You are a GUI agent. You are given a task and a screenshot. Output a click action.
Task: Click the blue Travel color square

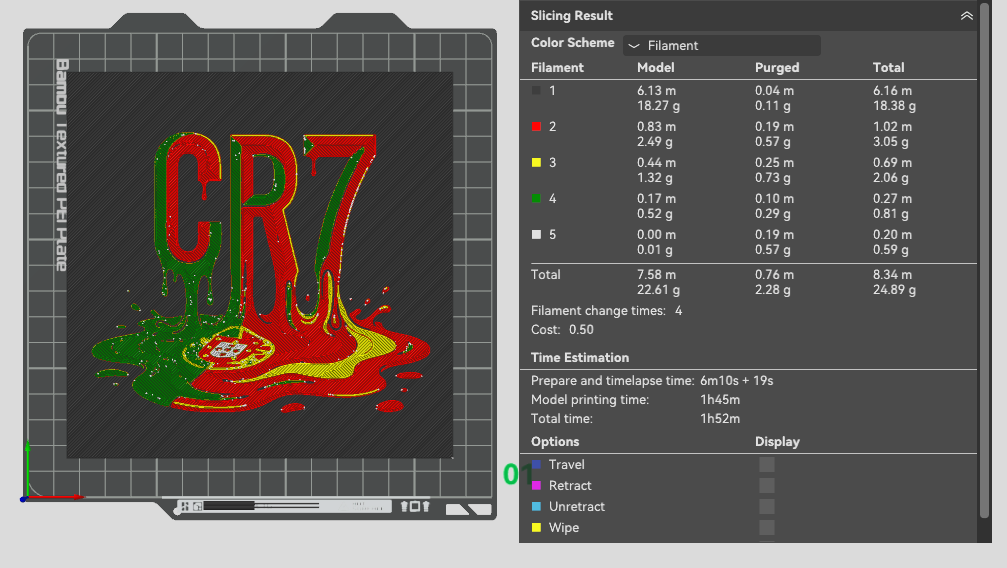coord(536,465)
